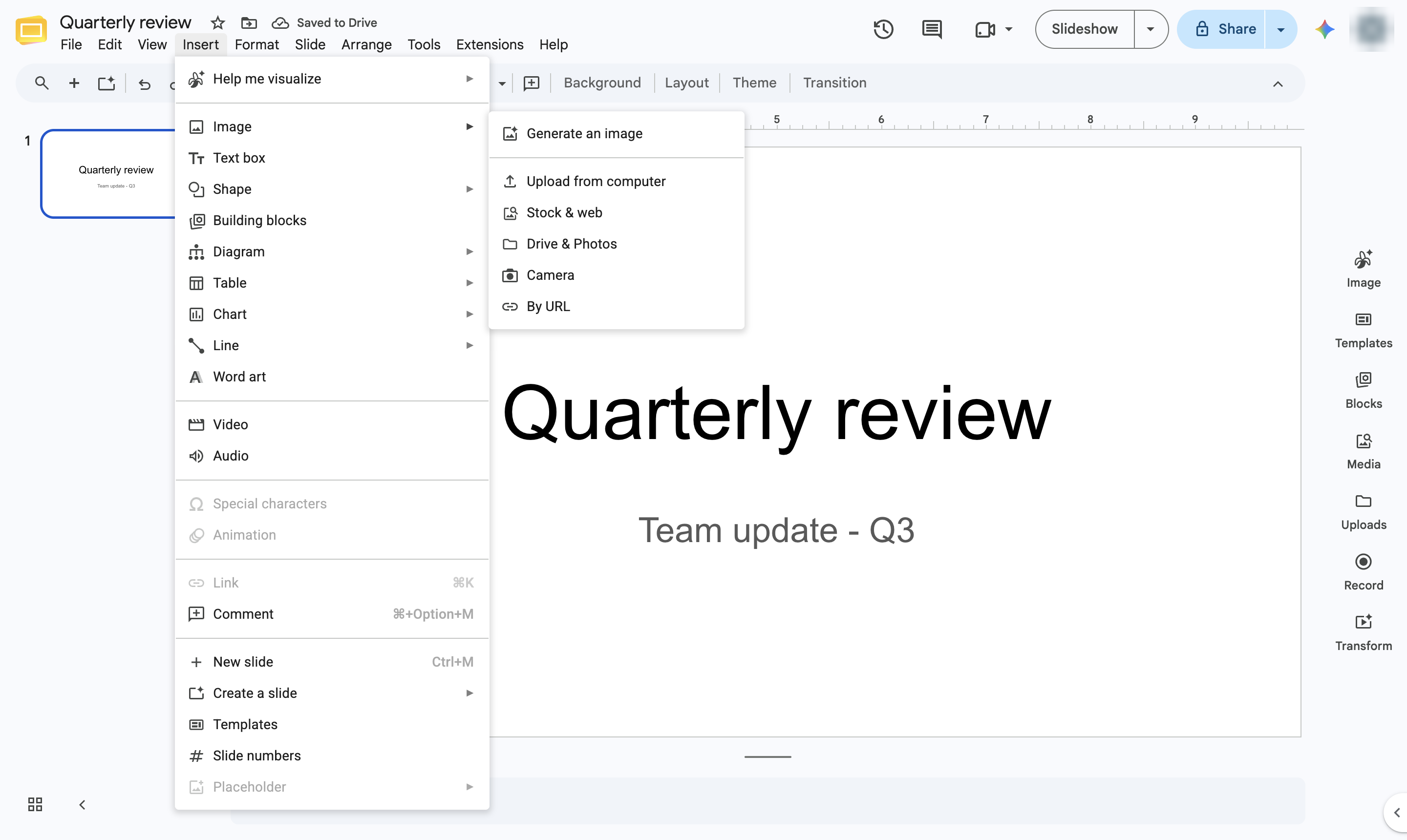Expand the side panel chevron at bottom right
This screenshot has height=840, width=1407.
coord(1396,813)
